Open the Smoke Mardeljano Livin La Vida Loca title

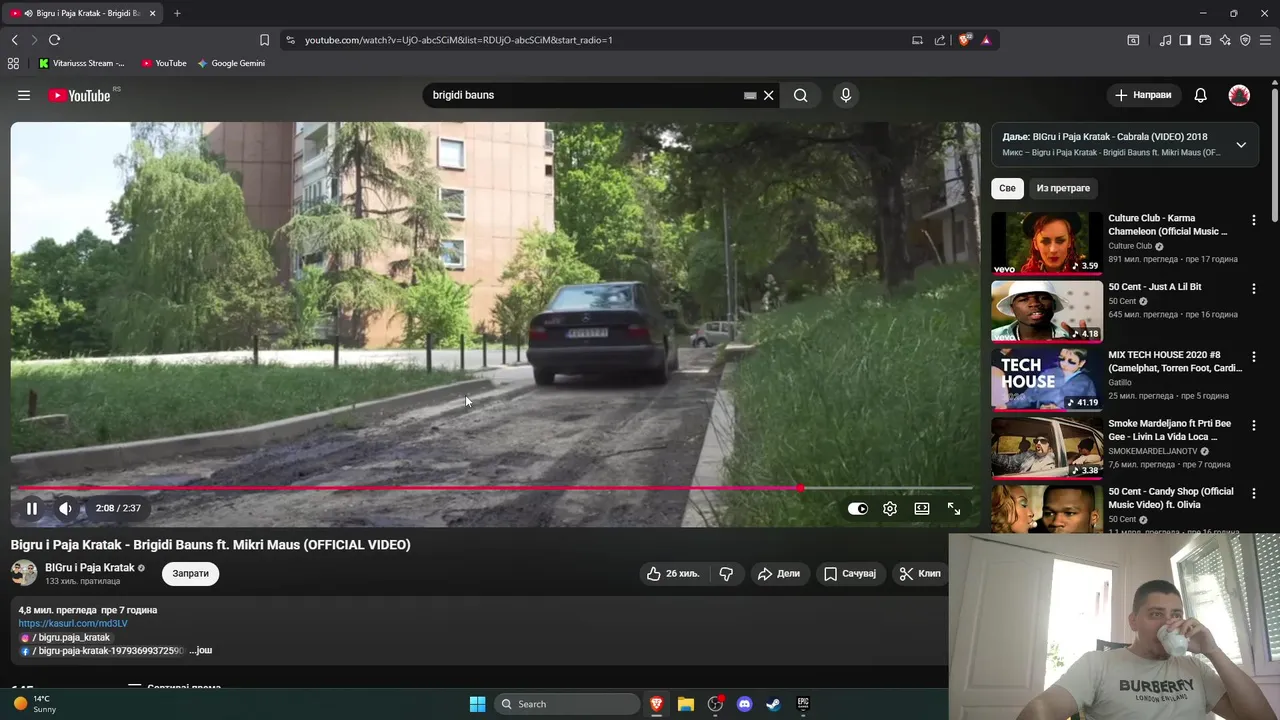(x=1169, y=430)
